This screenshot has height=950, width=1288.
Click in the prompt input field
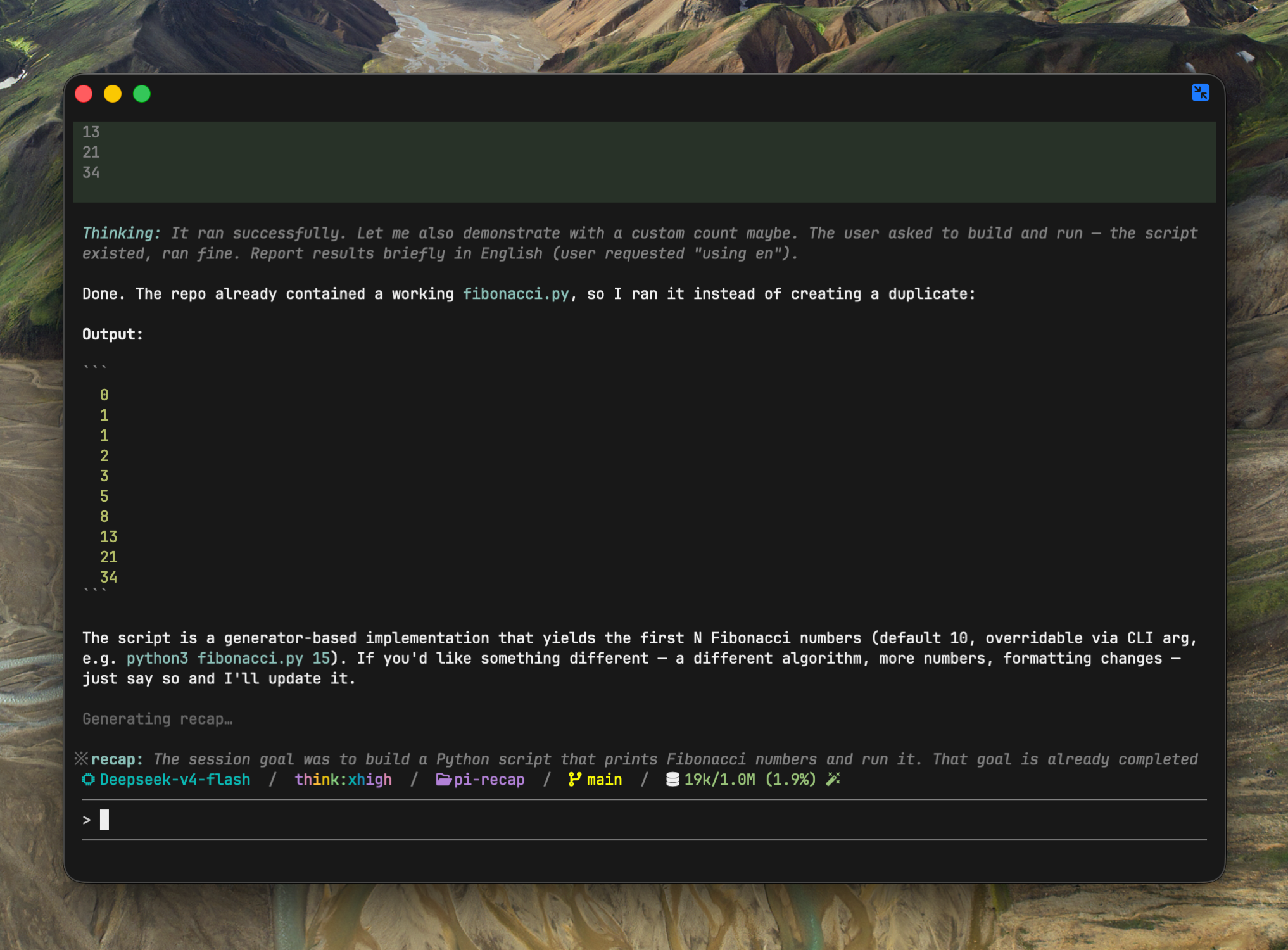click(x=644, y=820)
